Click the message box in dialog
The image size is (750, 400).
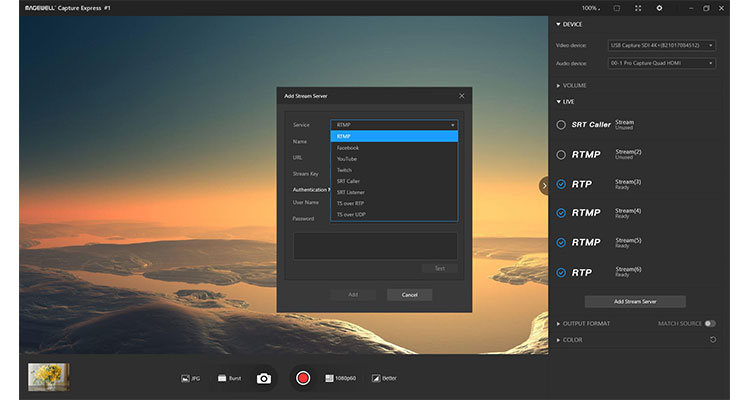click(375, 246)
